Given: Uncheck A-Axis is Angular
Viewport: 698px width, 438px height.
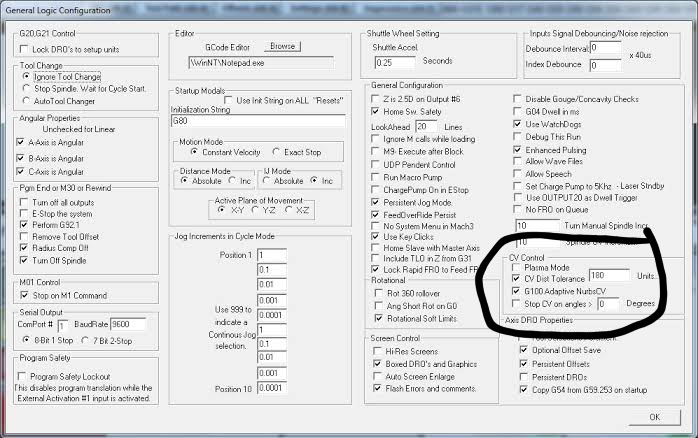Looking at the screenshot, I should (20, 142).
